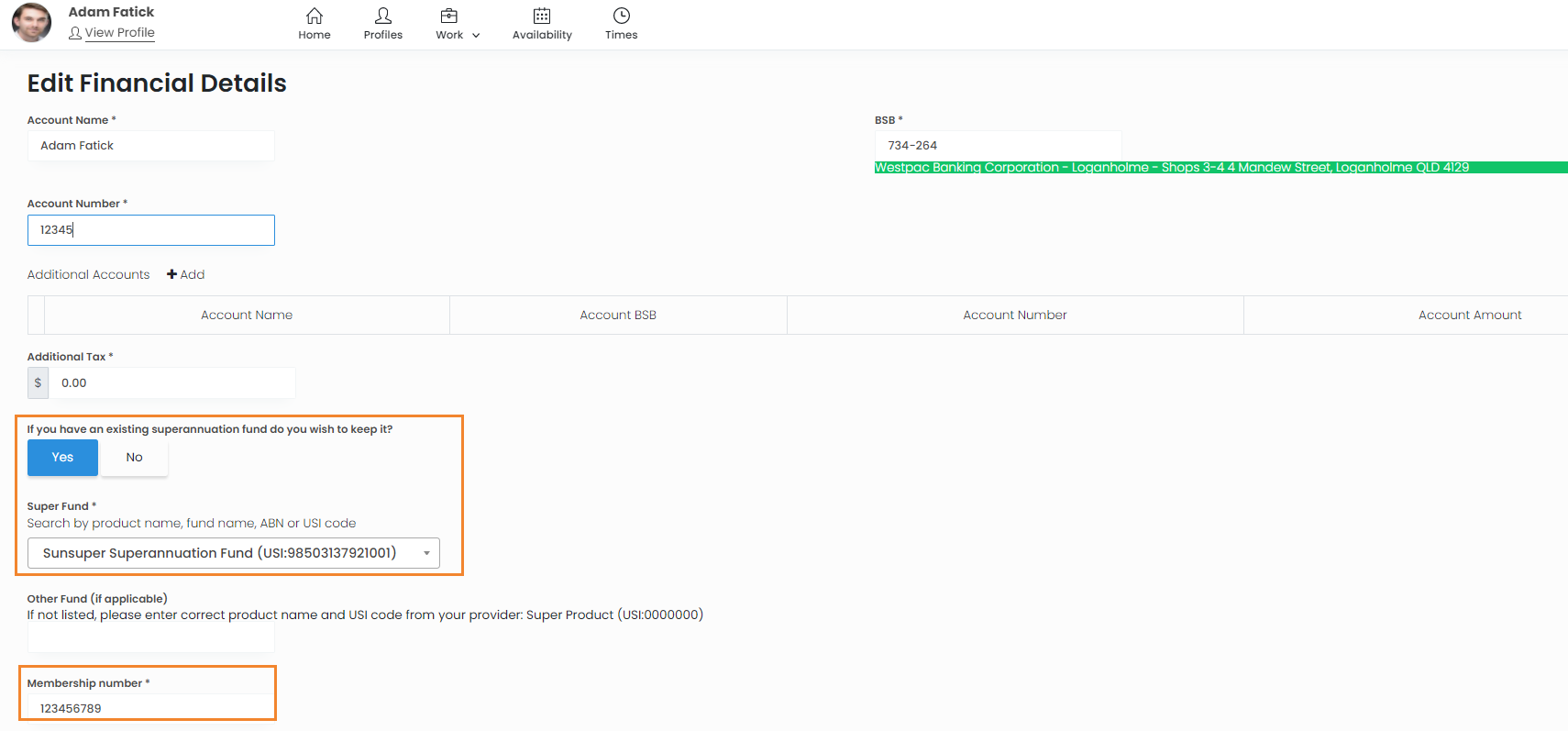Click into the Account Number field

(x=151, y=230)
